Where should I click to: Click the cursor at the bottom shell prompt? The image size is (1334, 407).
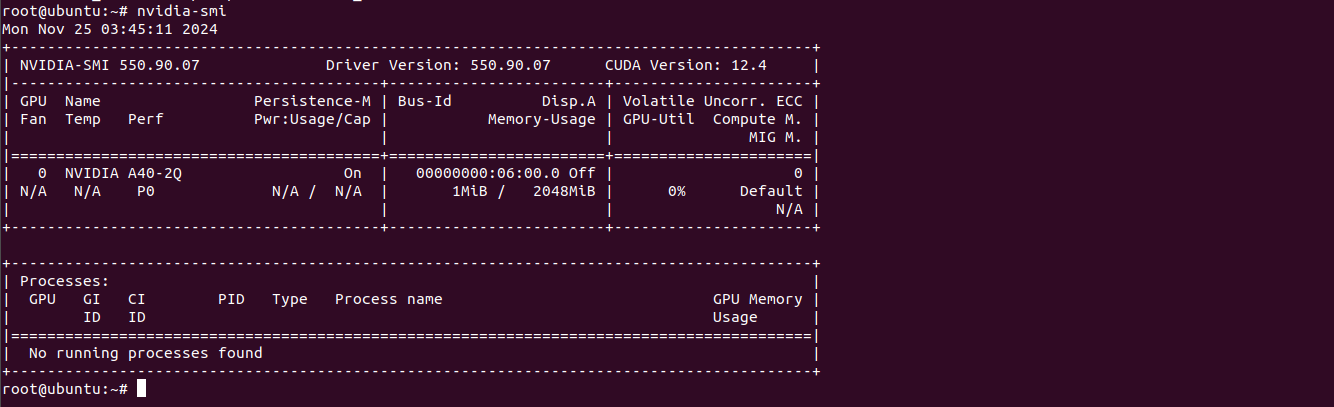(x=142, y=388)
